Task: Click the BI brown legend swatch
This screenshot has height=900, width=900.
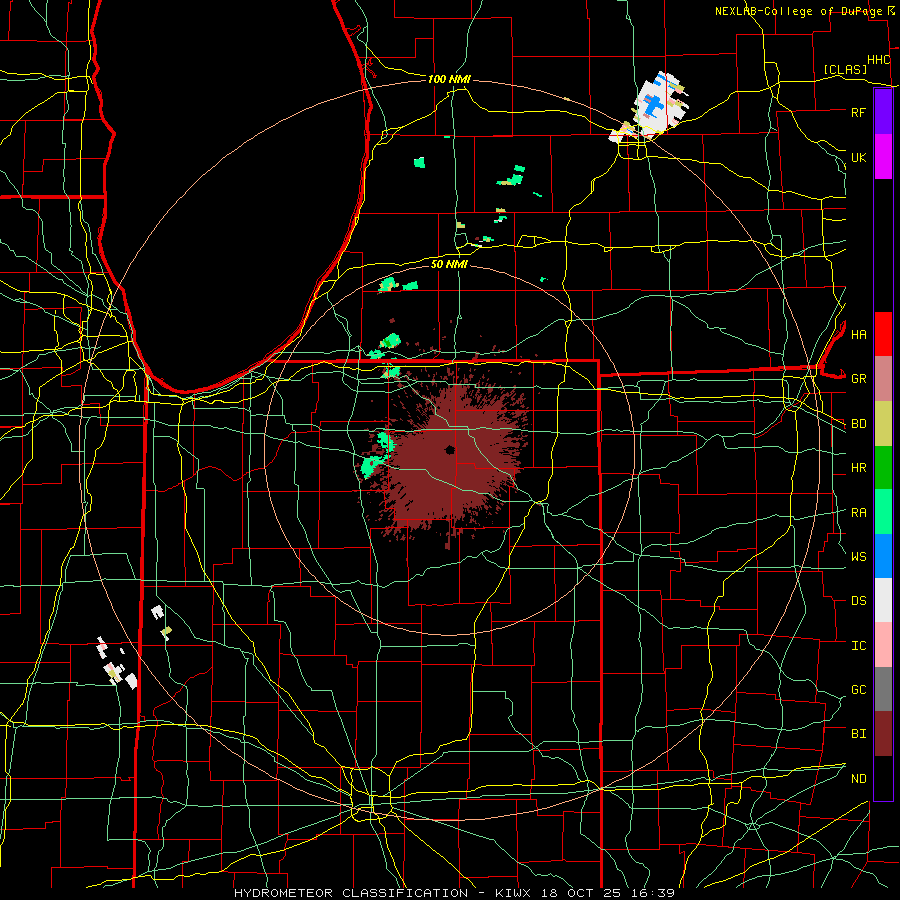Action: (883, 734)
